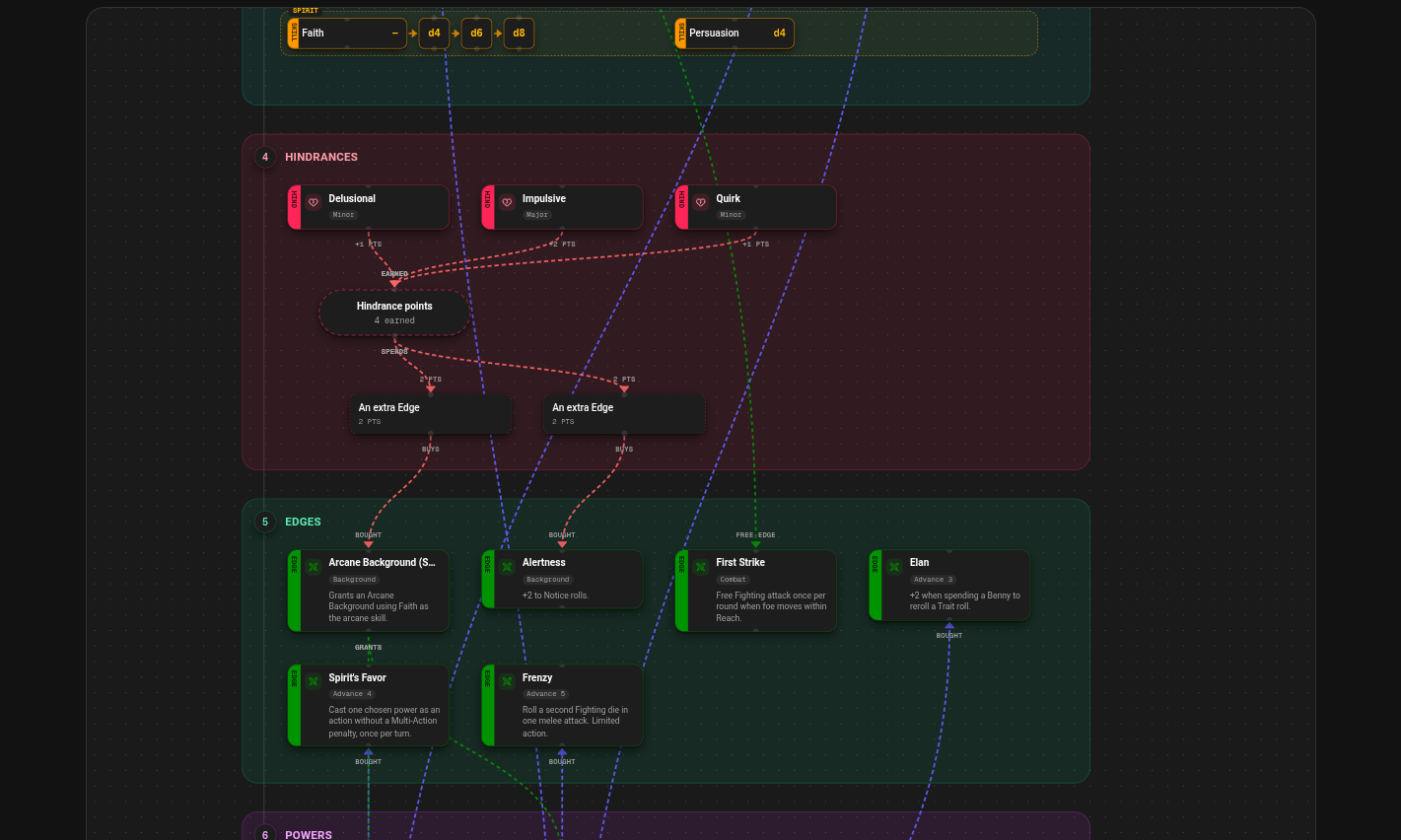Click the EARNED connector label
1401x840 pixels.
(x=394, y=274)
